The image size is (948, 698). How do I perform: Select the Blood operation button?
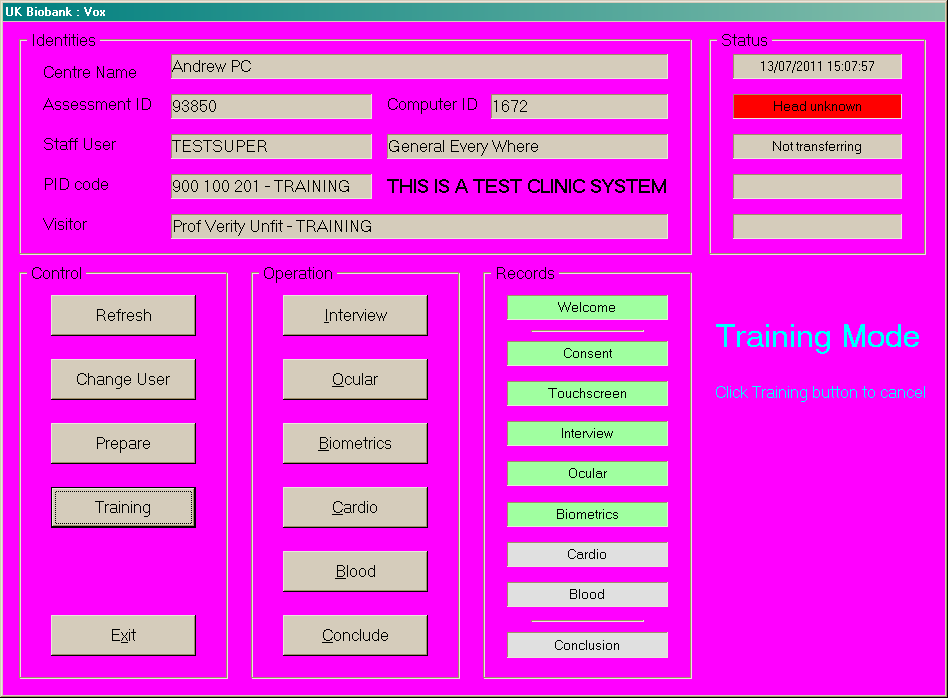[355, 571]
